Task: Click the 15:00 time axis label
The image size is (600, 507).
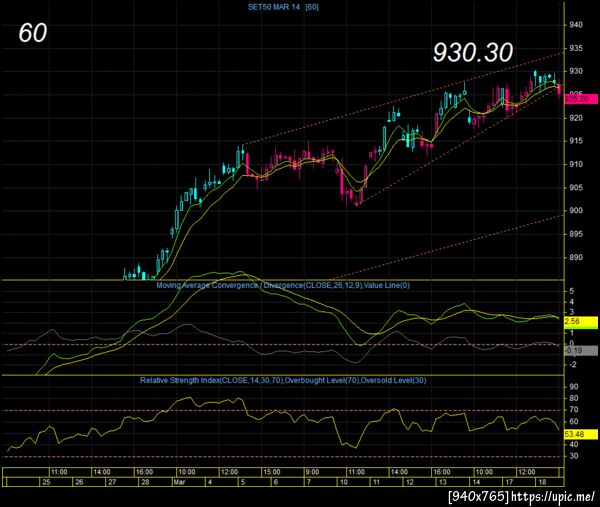Action: pyautogui.click(x=272, y=472)
